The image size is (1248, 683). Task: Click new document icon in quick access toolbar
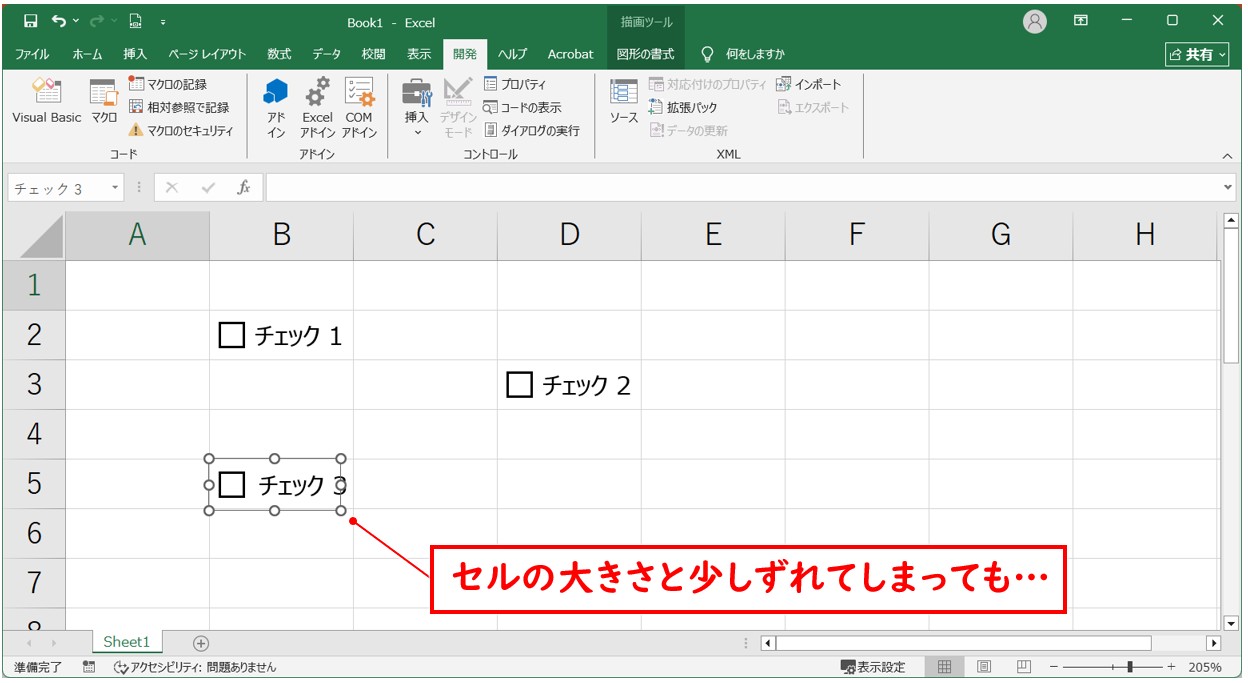[x=135, y=21]
